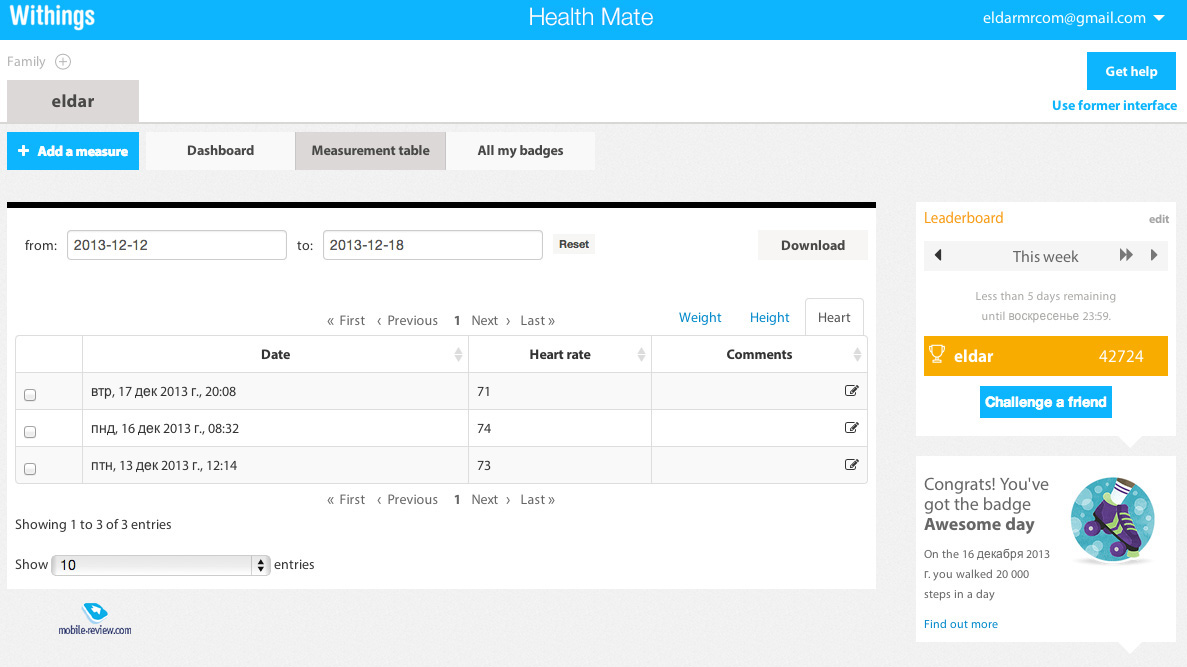Click the date пнд, 16 дек 2013 г., 08:32
This screenshot has width=1187, height=667.
(x=165, y=429)
